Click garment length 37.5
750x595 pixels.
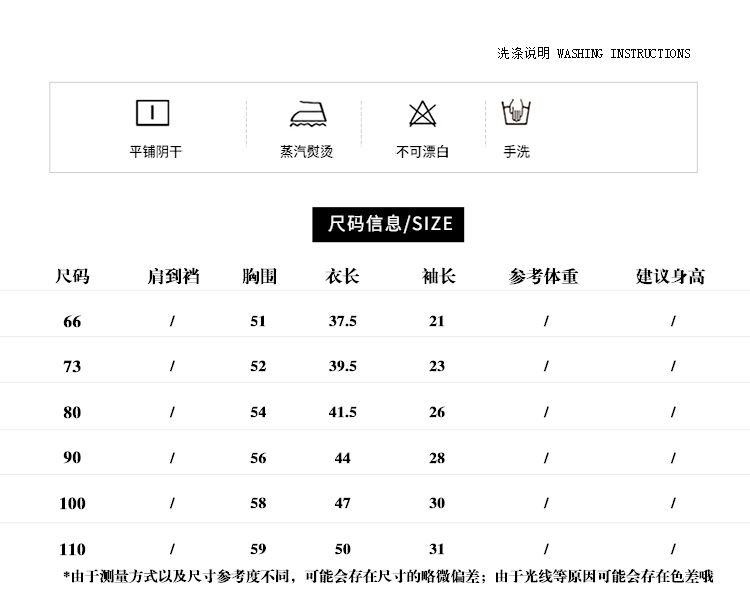tap(342, 321)
